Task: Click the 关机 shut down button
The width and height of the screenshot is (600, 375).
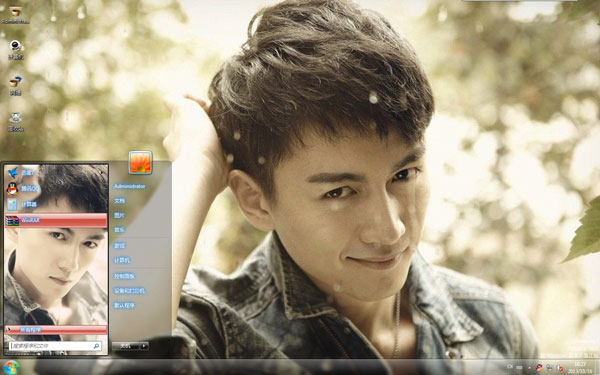Action: pos(126,346)
